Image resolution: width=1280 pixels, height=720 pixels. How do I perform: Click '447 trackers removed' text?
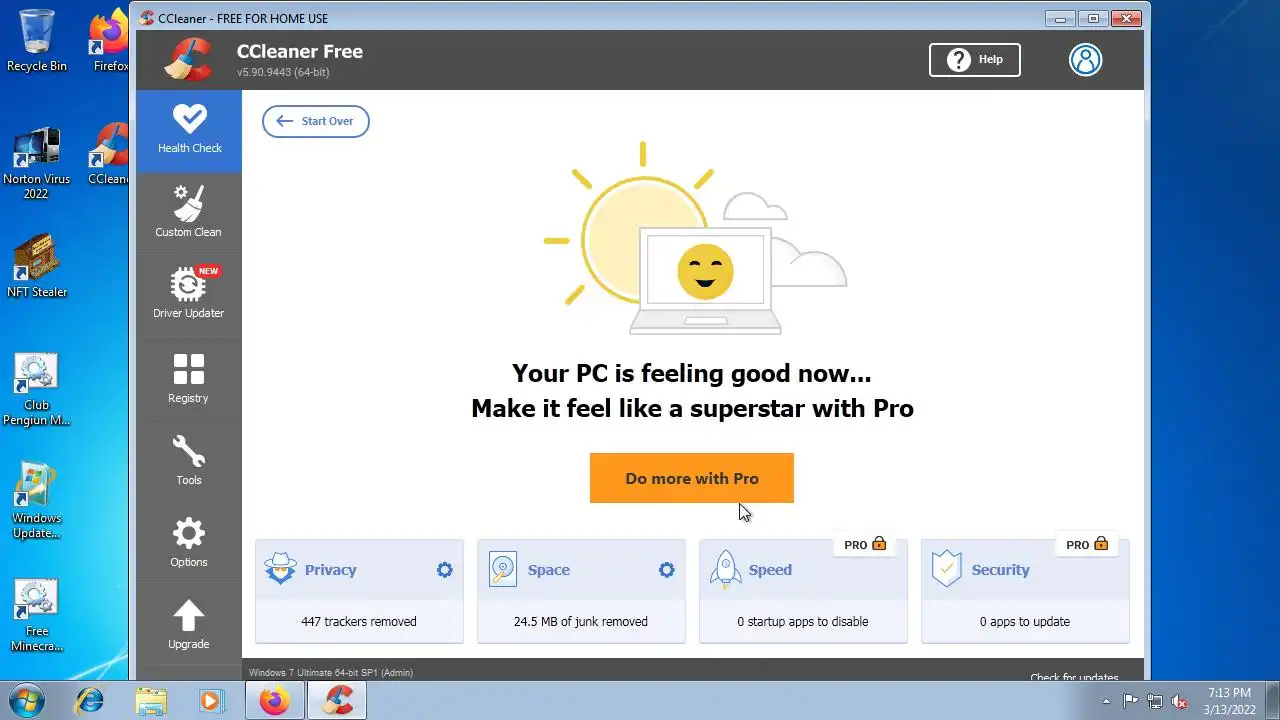click(x=359, y=622)
